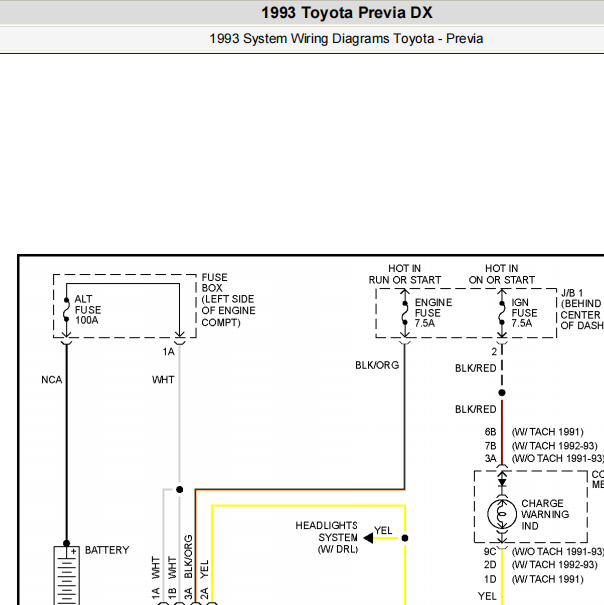Click the charge warning indicator lamp symbol
Viewport: 604px width, 605px height.
pos(502,514)
